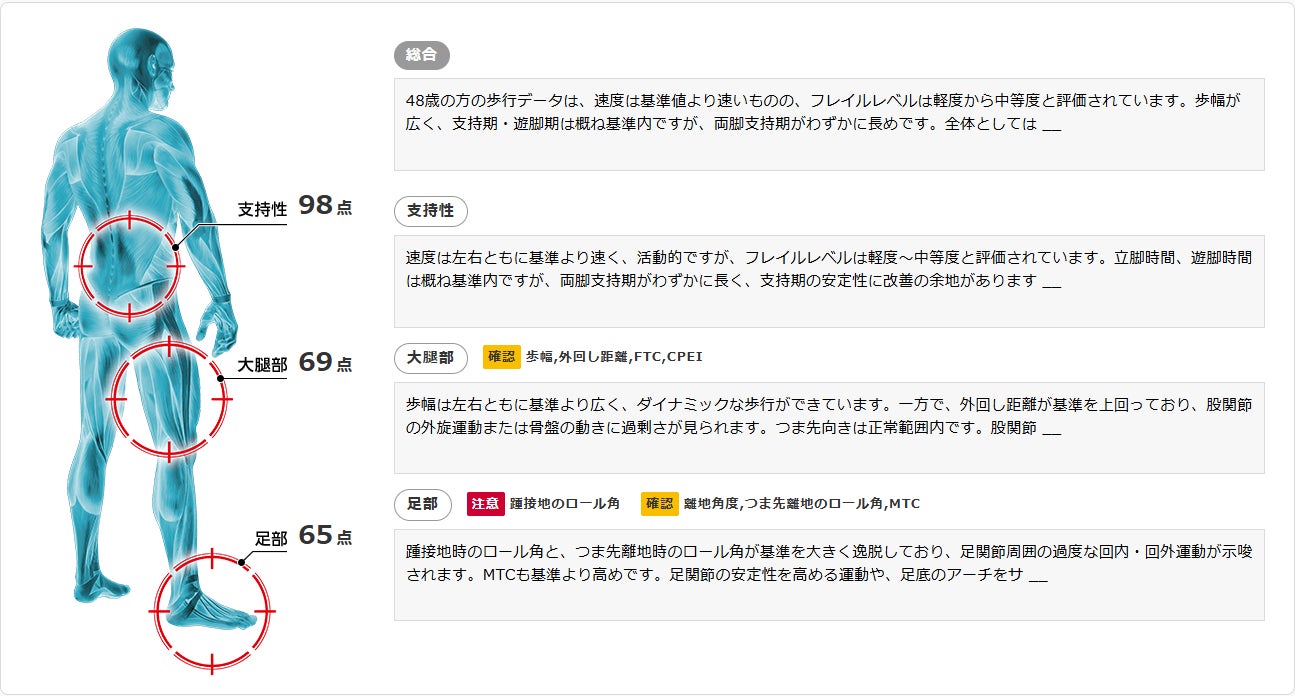
Task: Click the 歩幅,外回し距離,FTC,CPEI check items text
Action: point(608,357)
